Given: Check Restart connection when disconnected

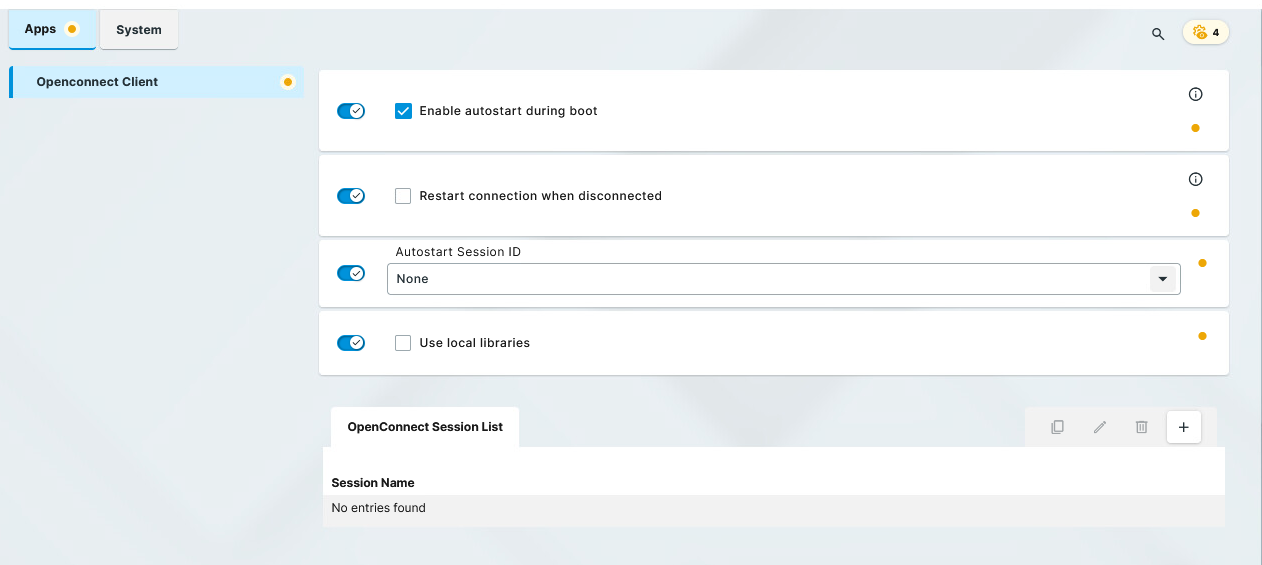Looking at the screenshot, I should coord(403,196).
